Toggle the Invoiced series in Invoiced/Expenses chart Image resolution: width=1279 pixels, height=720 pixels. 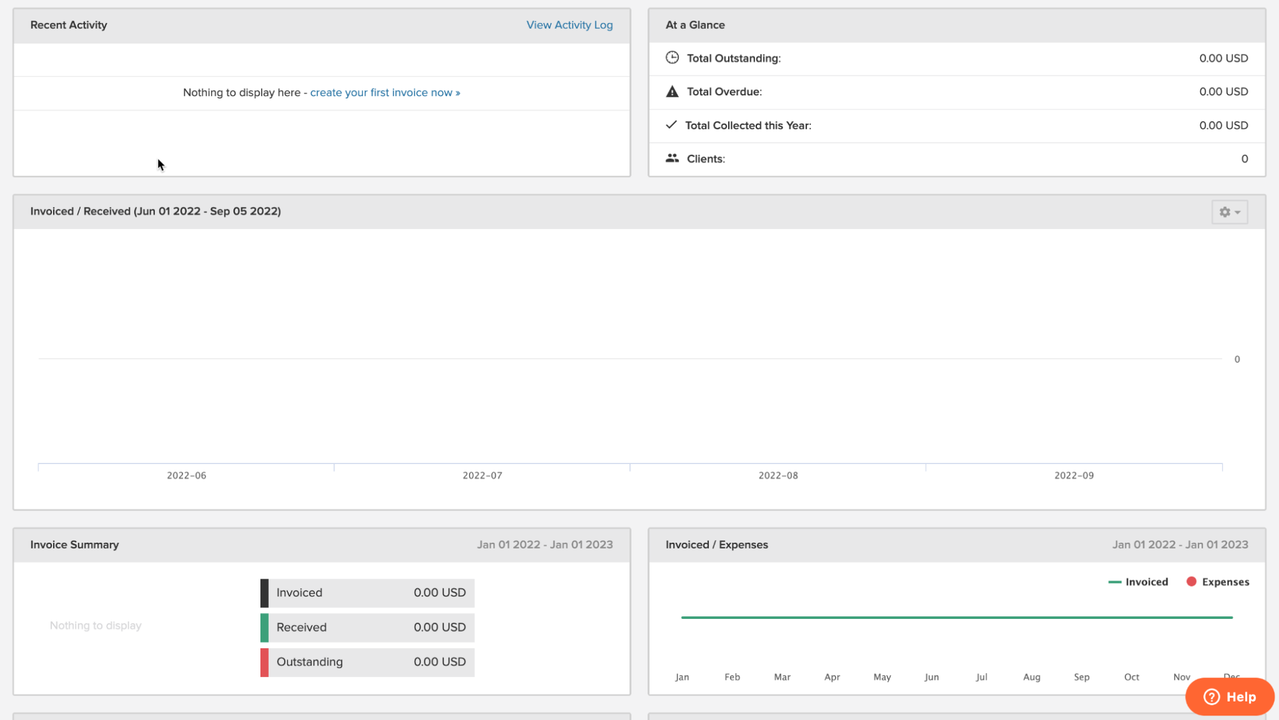tap(1139, 581)
